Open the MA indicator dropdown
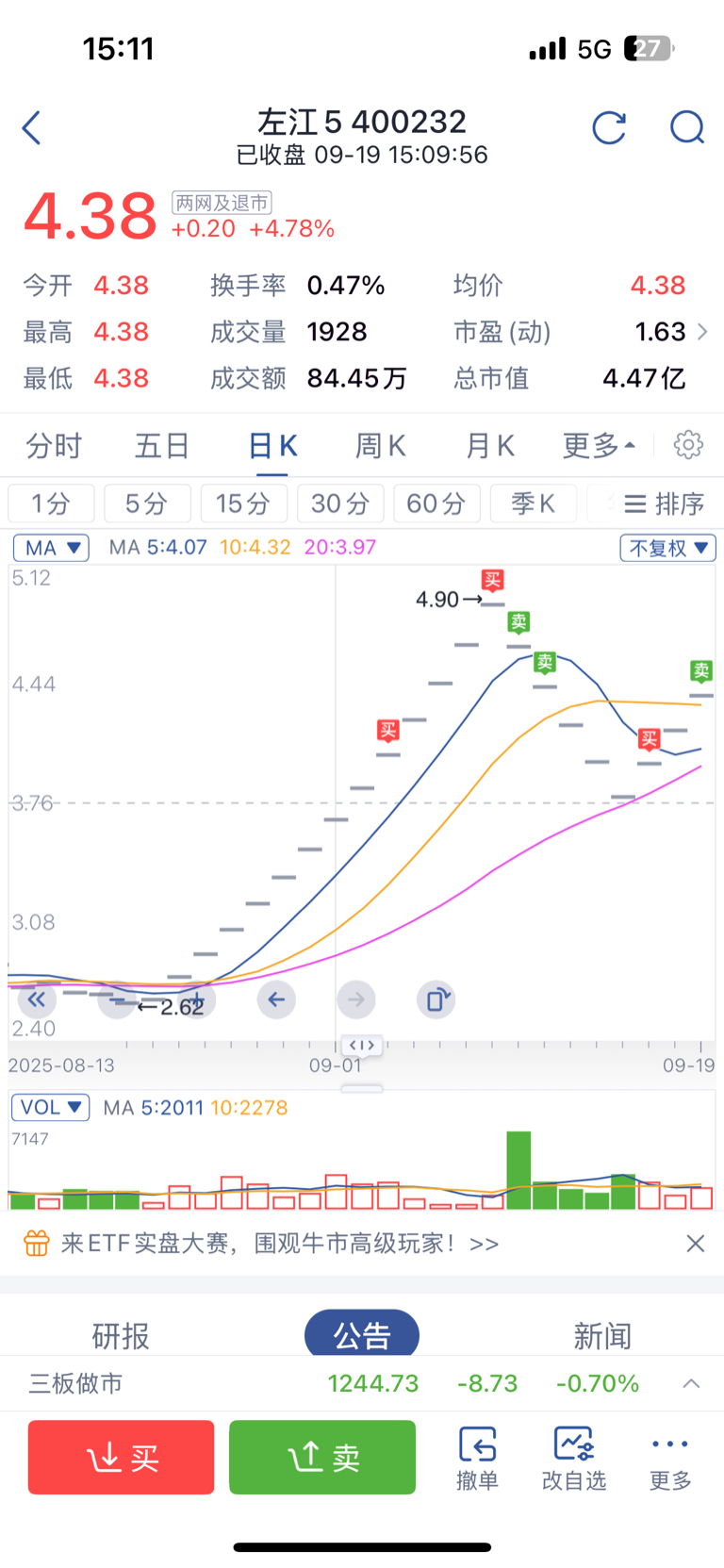724x1568 pixels. coord(51,548)
